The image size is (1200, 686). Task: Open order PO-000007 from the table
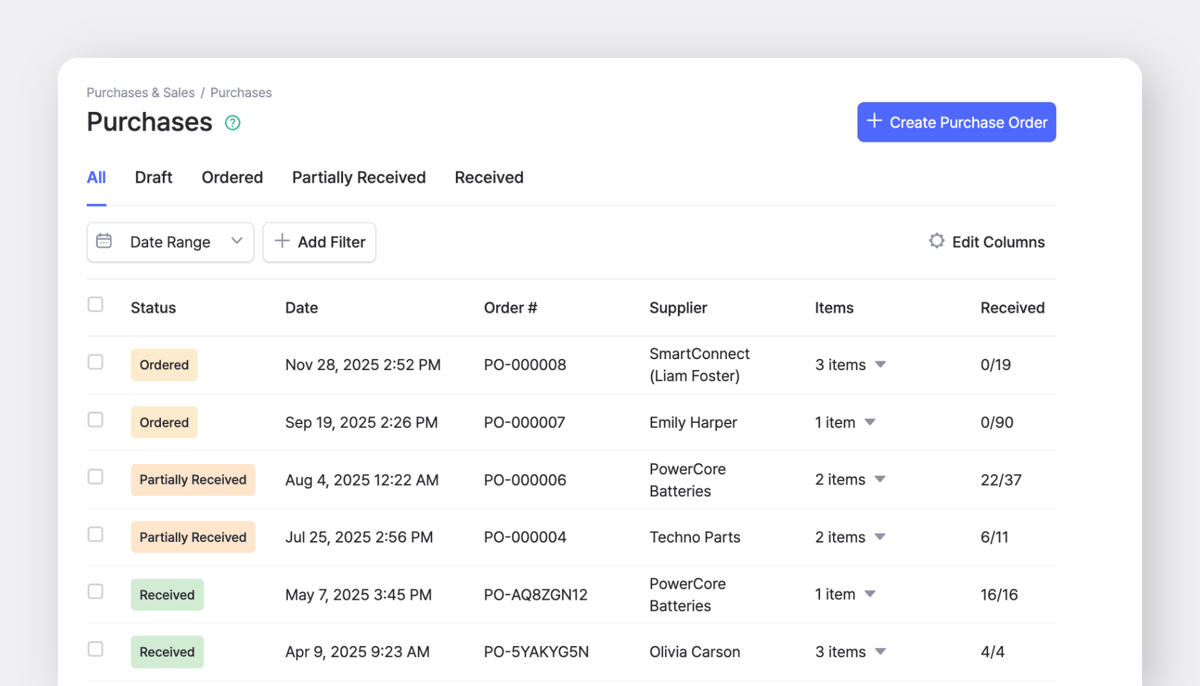pos(524,422)
